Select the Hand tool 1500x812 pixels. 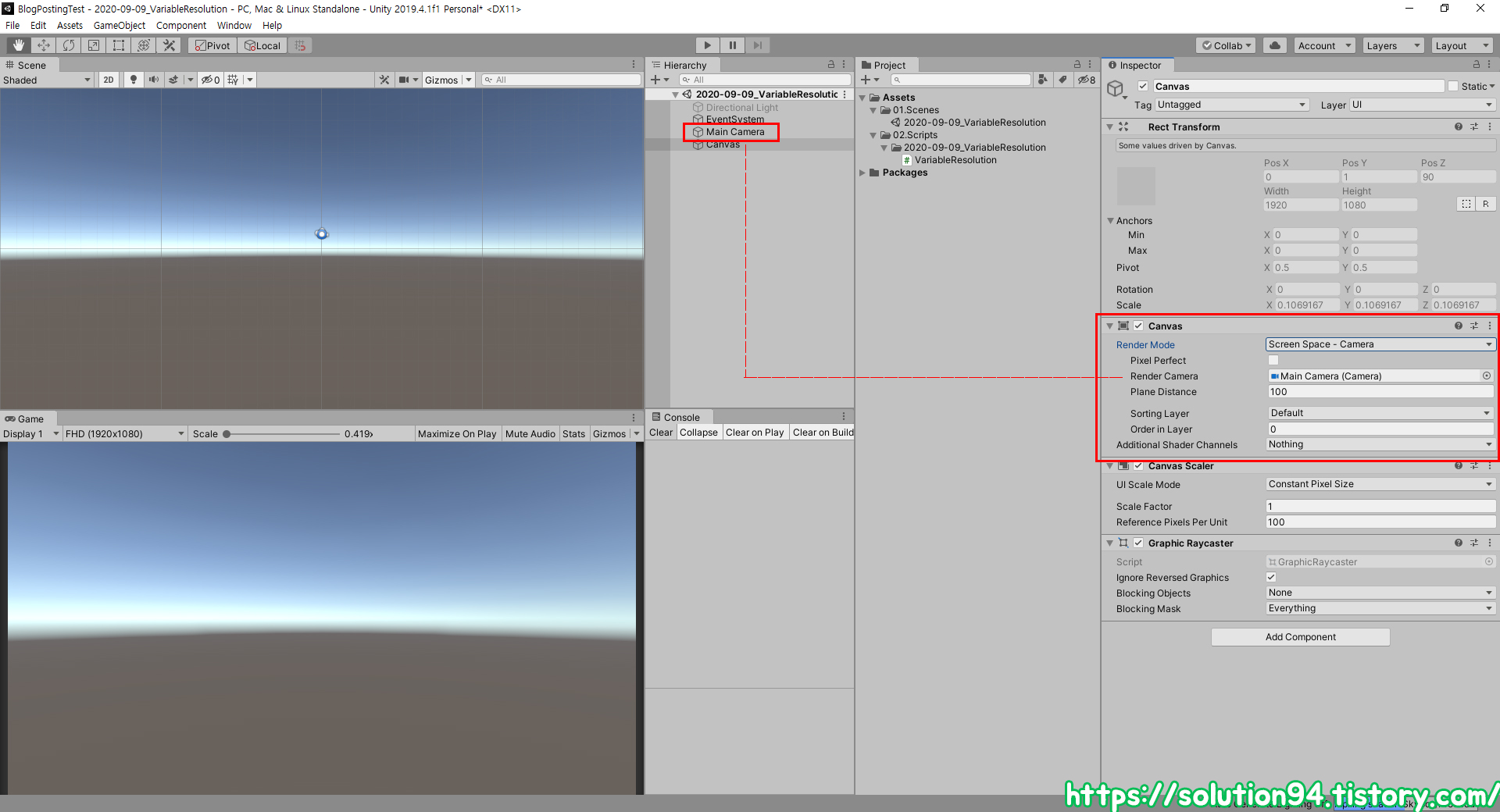(x=19, y=45)
